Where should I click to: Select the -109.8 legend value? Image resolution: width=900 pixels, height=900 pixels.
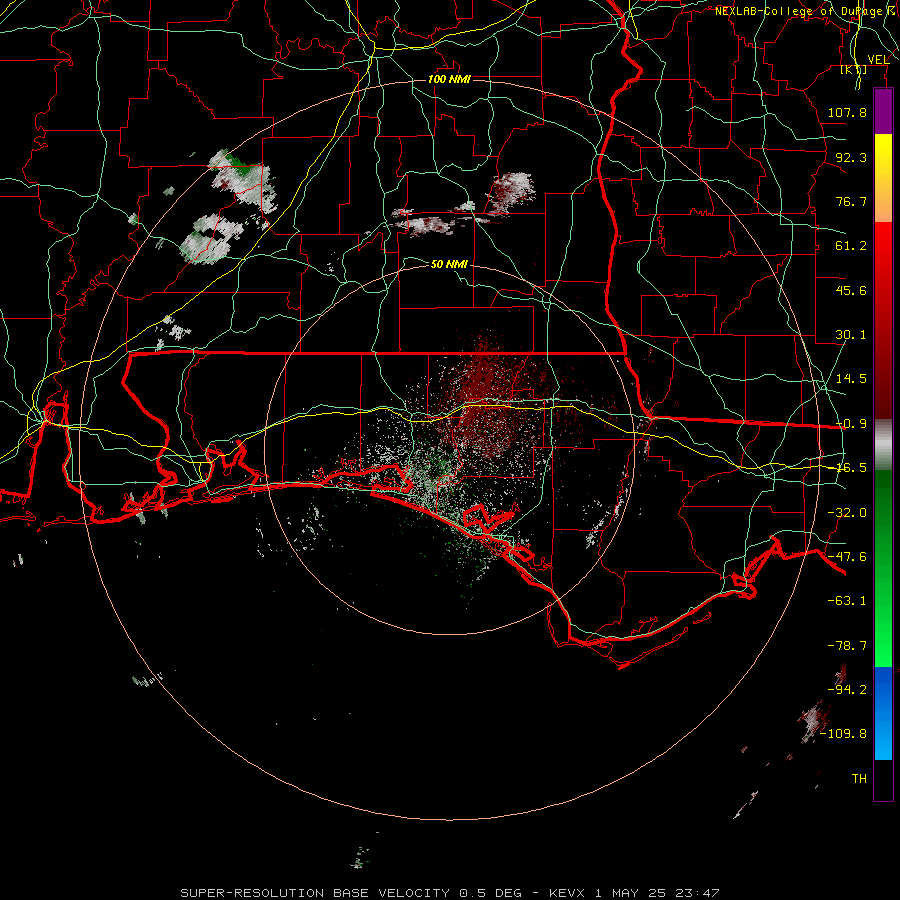coord(844,734)
